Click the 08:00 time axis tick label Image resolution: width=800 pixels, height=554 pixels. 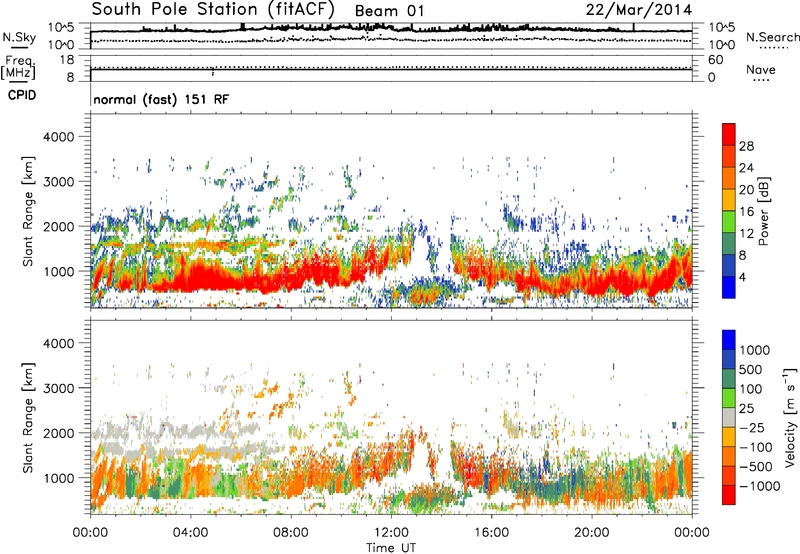(291, 533)
